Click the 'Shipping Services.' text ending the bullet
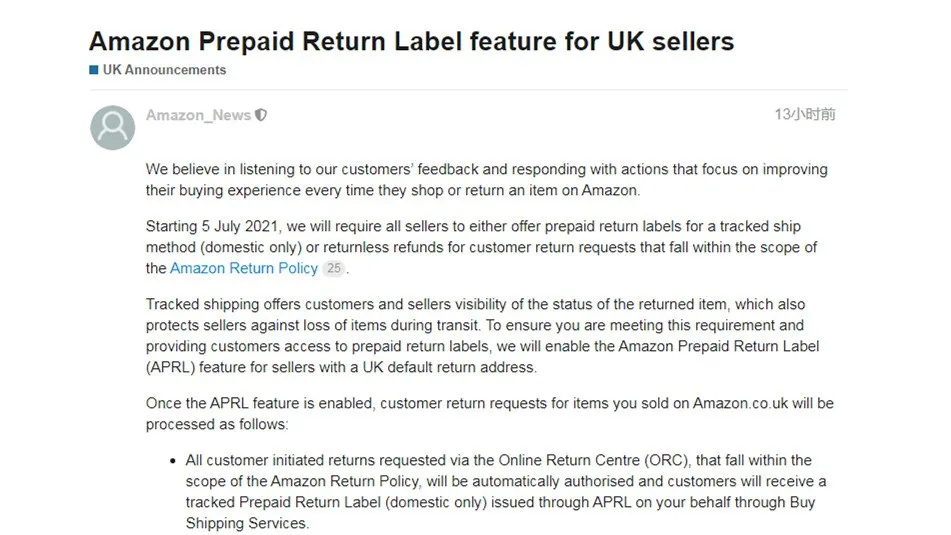The height and width of the screenshot is (535, 951). coord(247,523)
